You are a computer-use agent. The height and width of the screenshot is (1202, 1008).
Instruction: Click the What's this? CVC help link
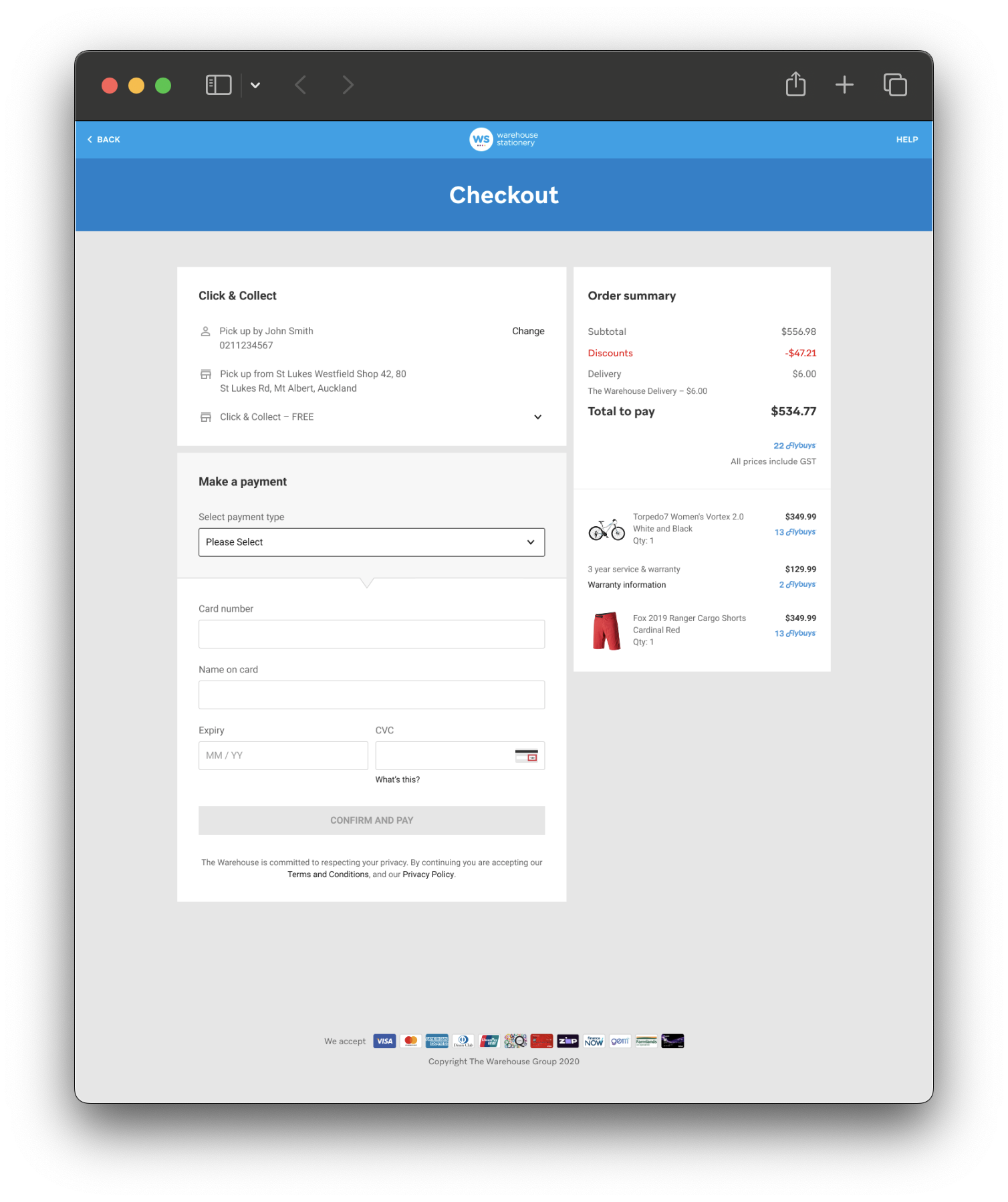(x=398, y=779)
